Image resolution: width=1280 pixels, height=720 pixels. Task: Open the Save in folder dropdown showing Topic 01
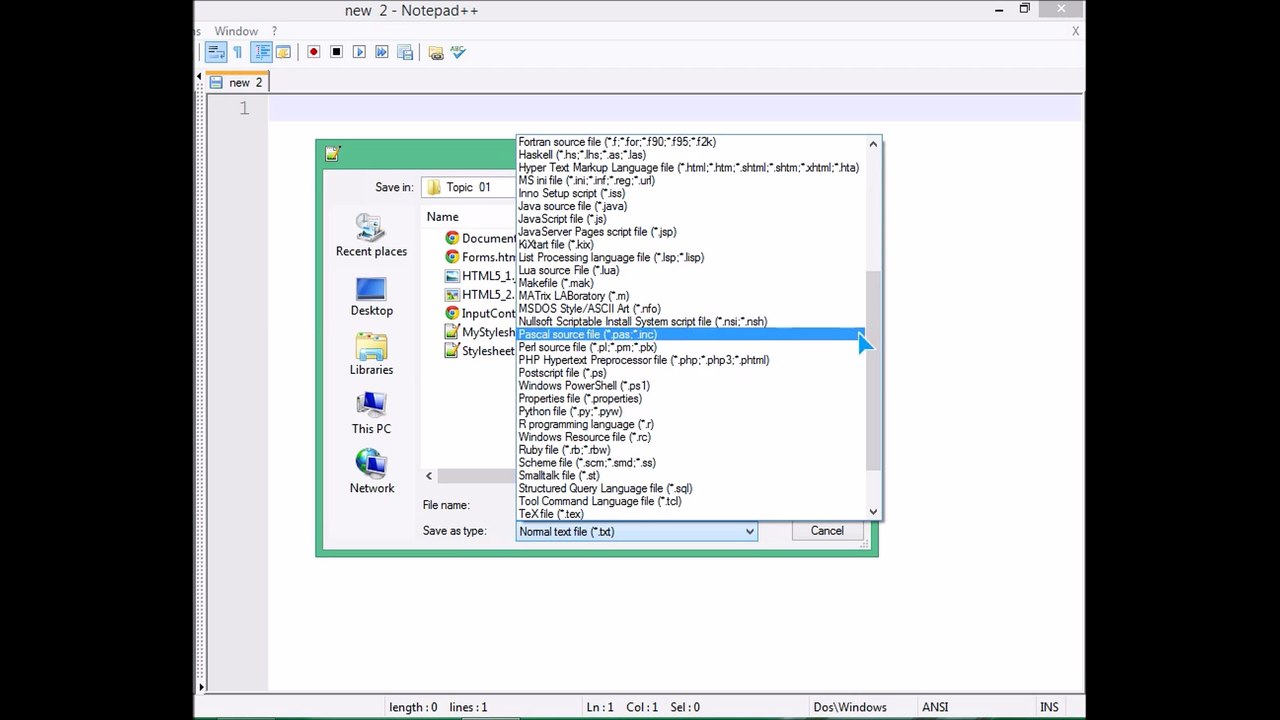470,187
